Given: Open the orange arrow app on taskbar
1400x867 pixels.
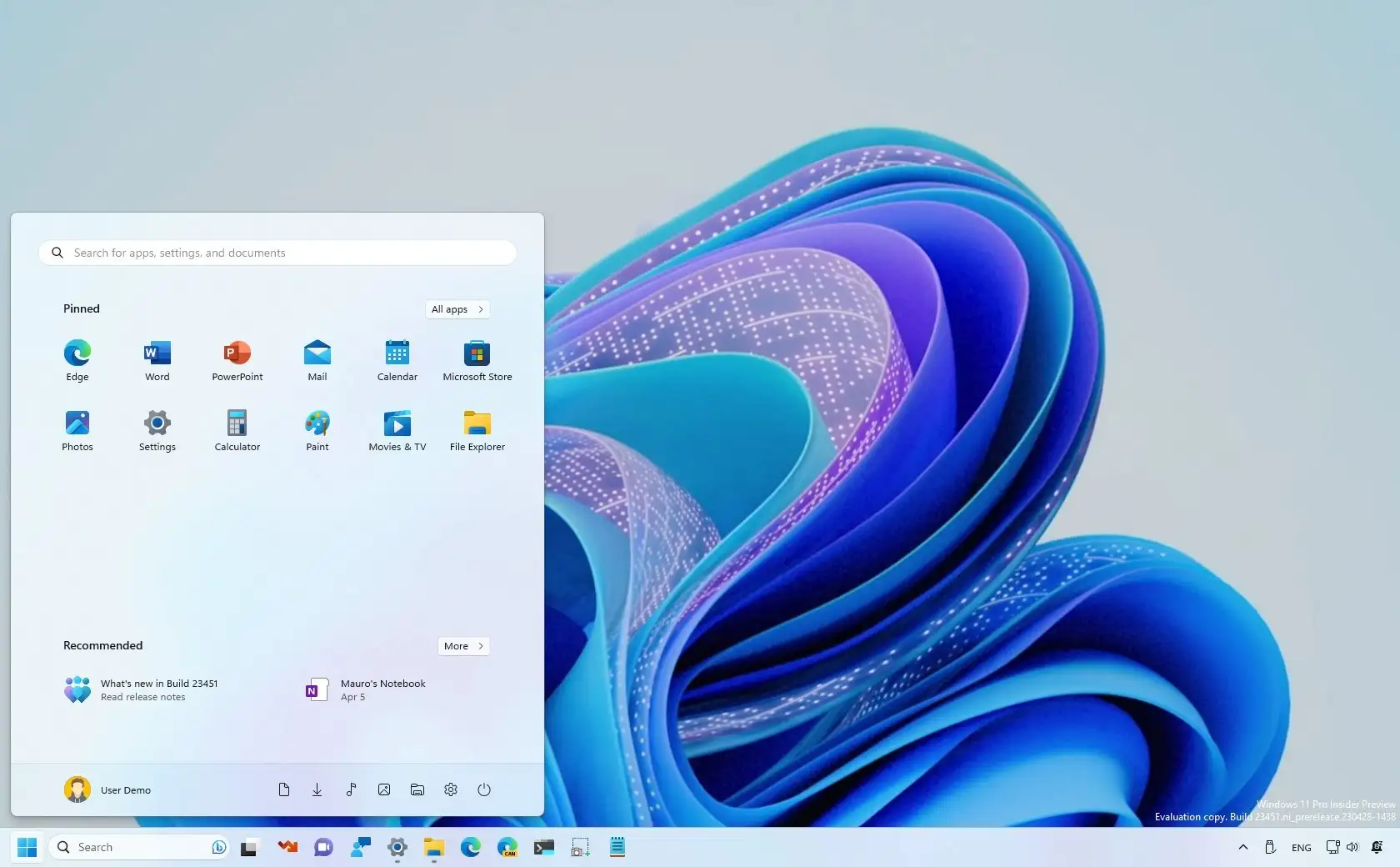Looking at the screenshot, I should [x=287, y=847].
